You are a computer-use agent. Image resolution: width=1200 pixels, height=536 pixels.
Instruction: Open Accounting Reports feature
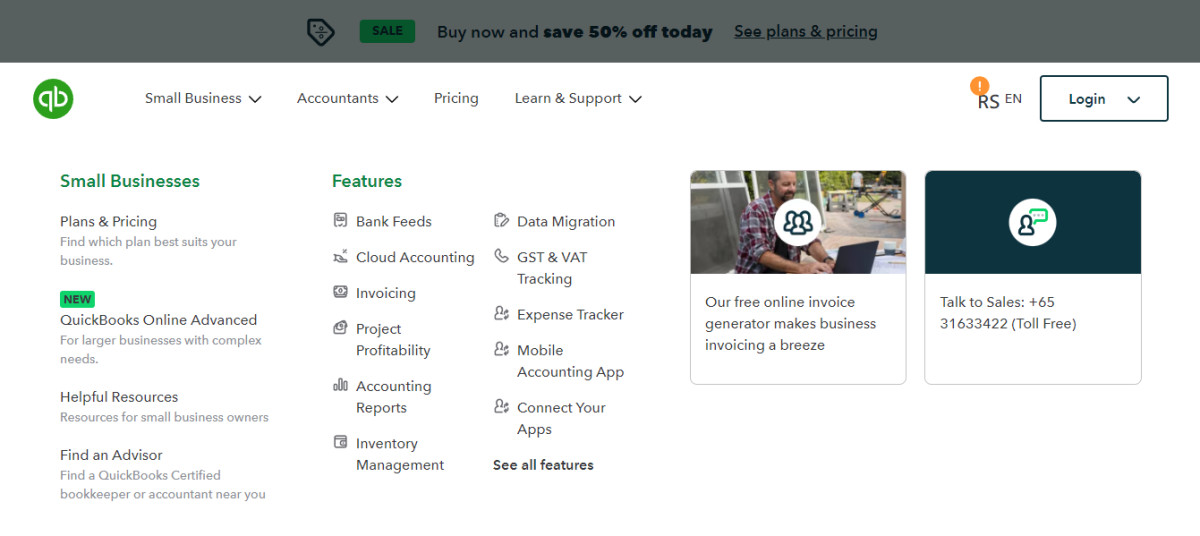[x=394, y=397]
